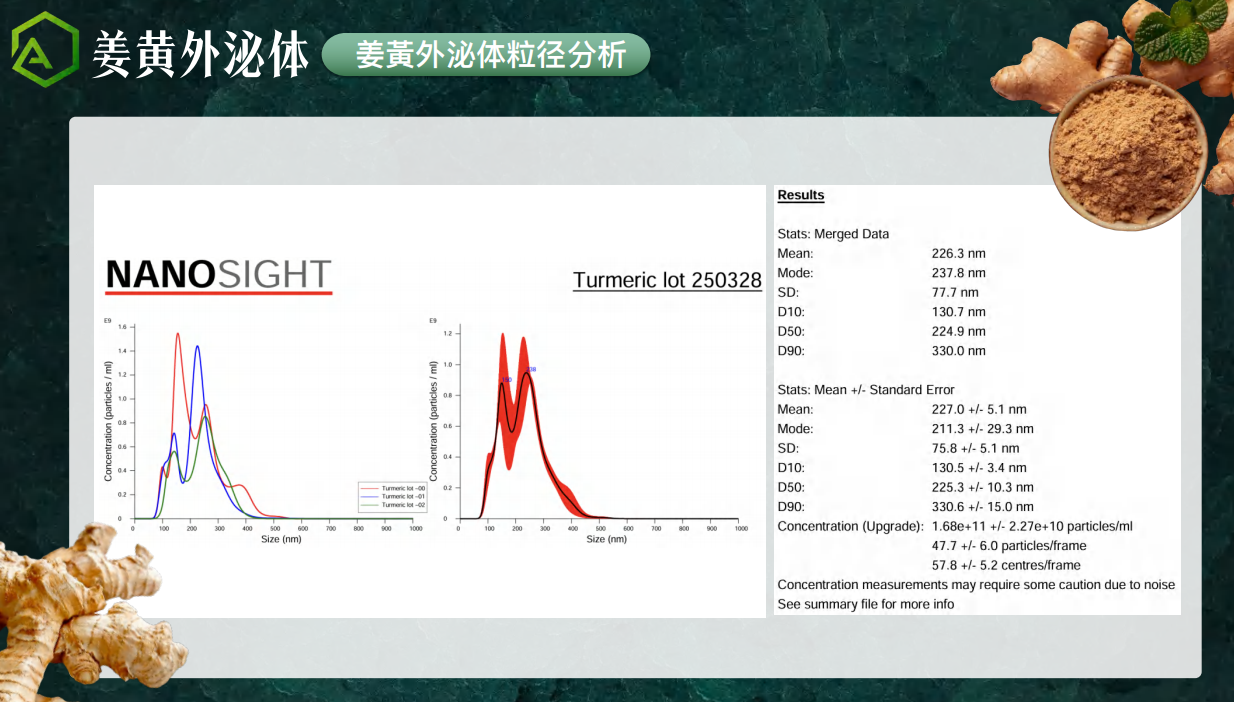Click the green hexagon logo

pyautogui.click(x=45, y=50)
